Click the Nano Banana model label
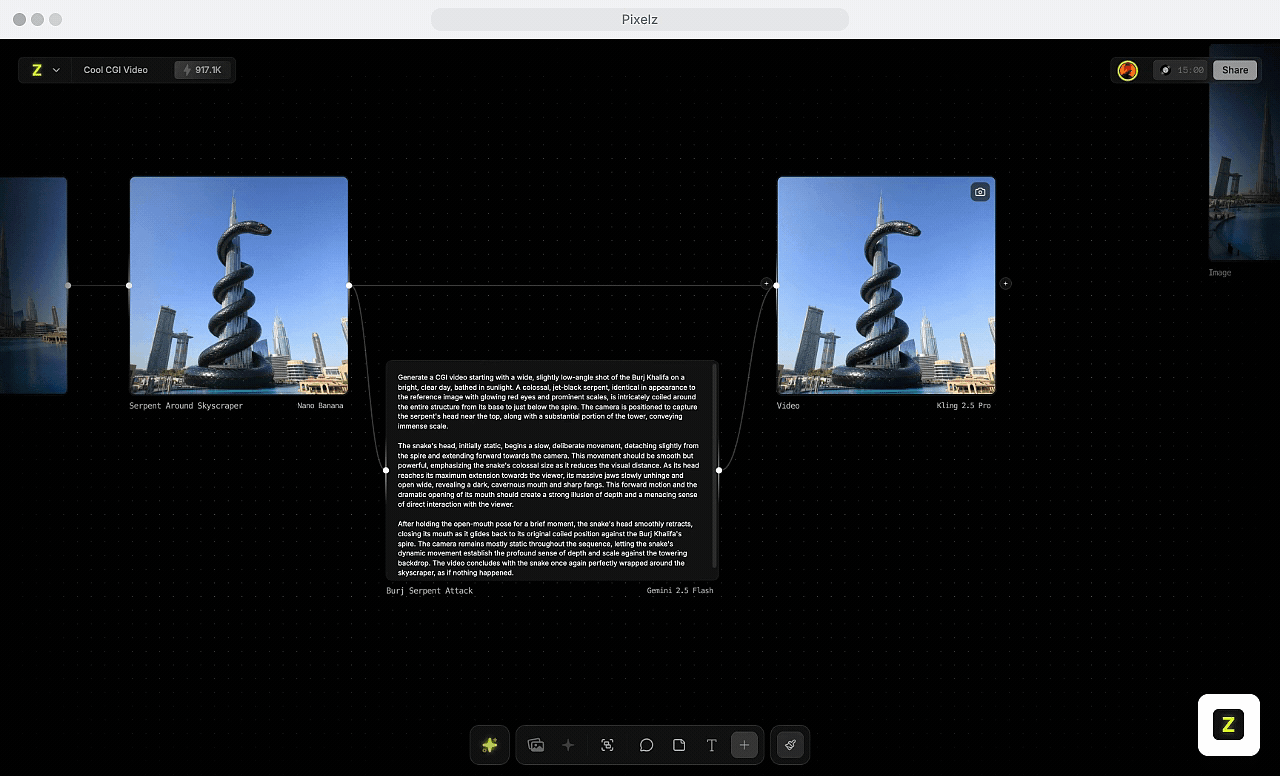This screenshot has height=776, width=1280. point(320,406)
